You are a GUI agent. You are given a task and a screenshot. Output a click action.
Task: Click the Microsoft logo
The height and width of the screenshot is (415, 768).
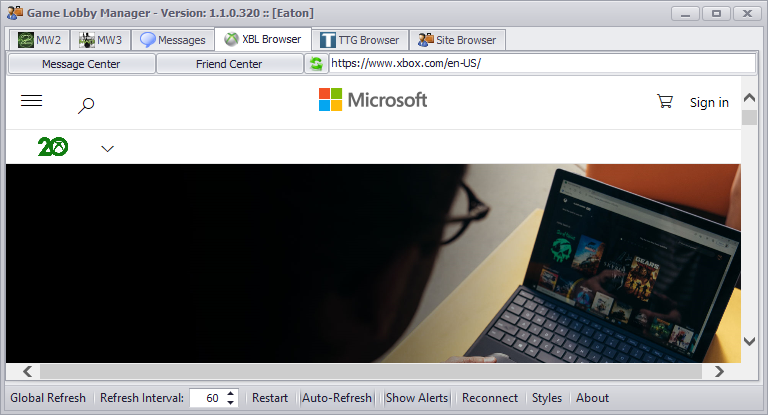[373, 100]
